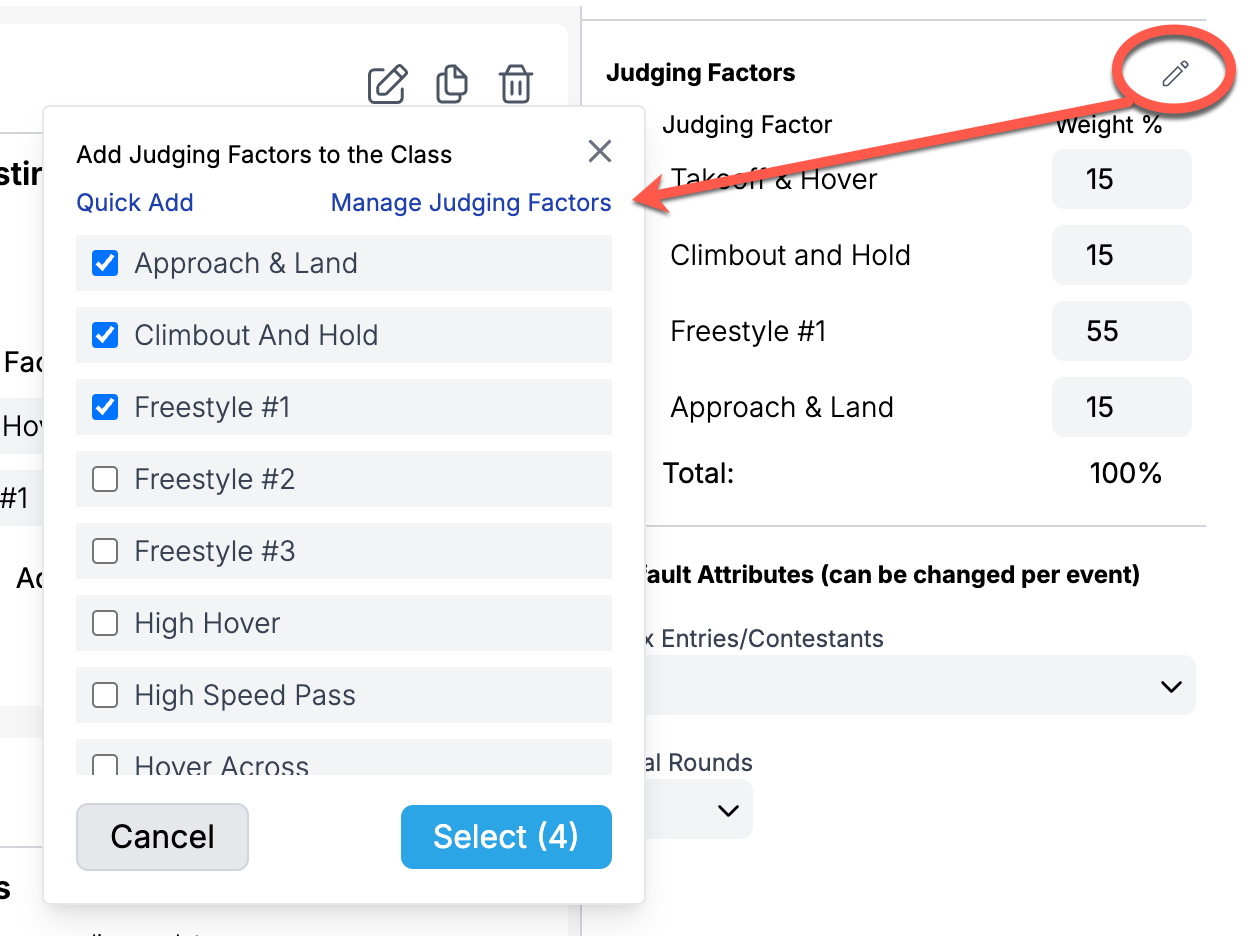Confirm with the Select (4) button

point(506,837)
